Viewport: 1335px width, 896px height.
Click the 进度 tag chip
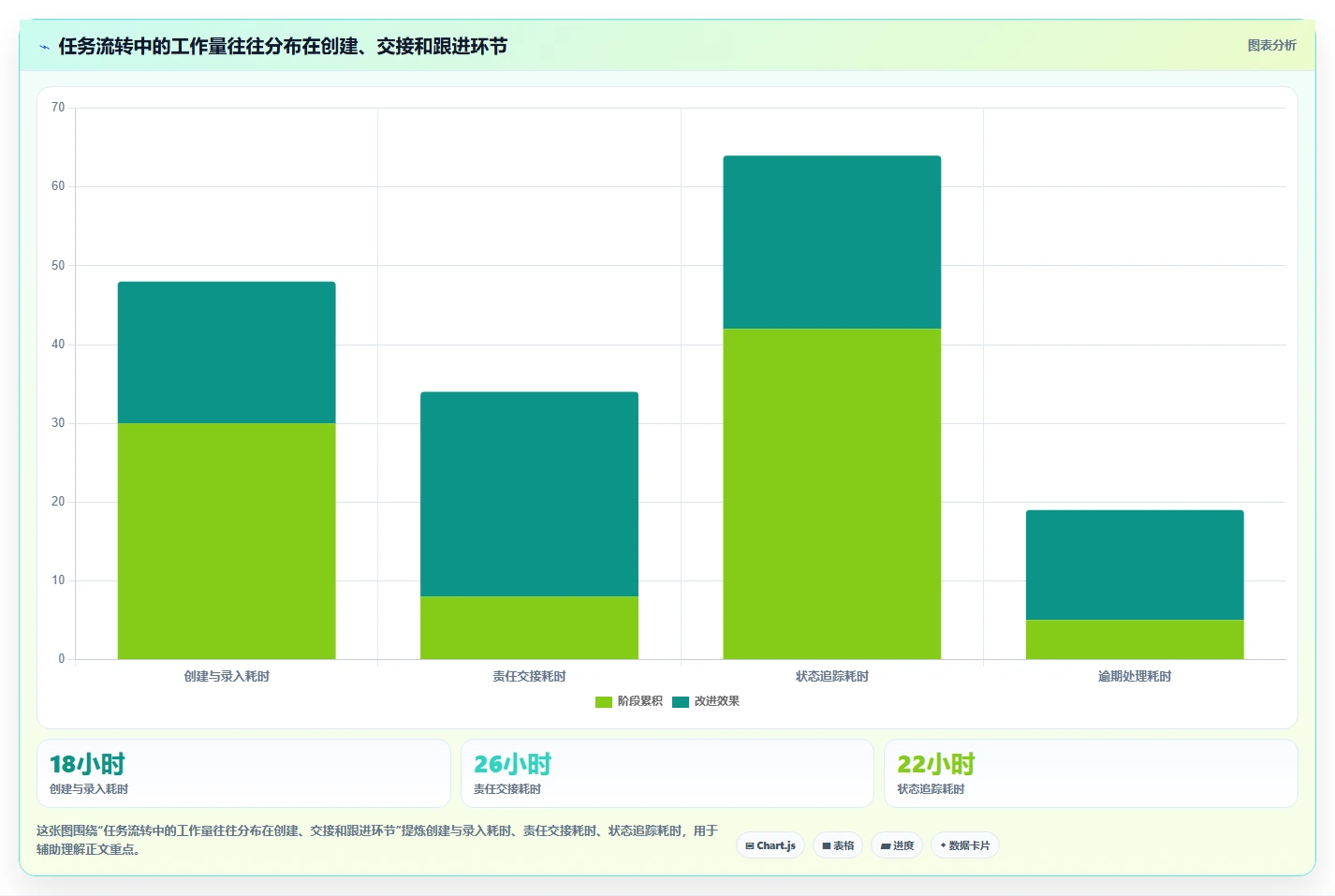coord(897,845)
